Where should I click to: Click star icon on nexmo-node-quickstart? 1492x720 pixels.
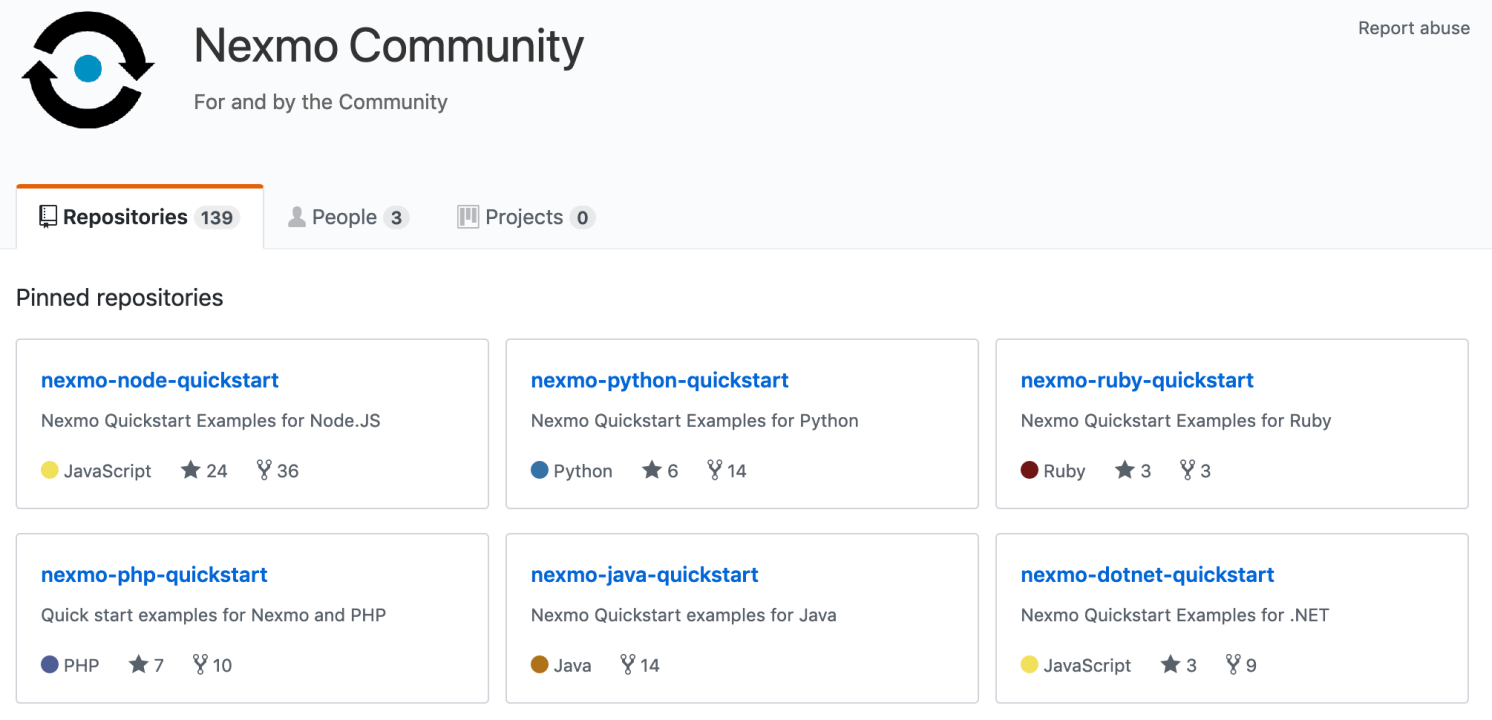click(191, 470)
